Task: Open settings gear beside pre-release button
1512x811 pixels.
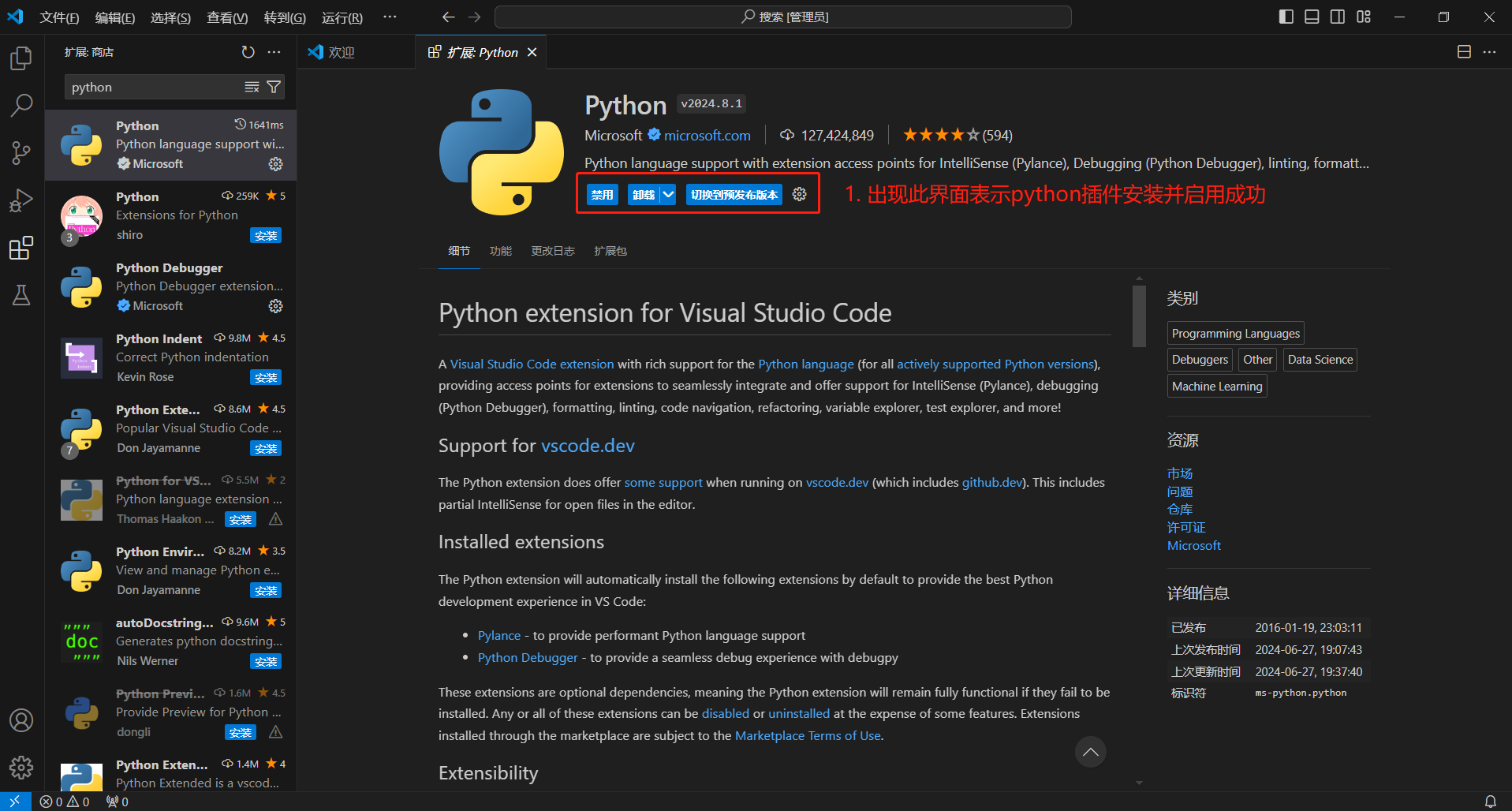Action: (x=799, y=194)
